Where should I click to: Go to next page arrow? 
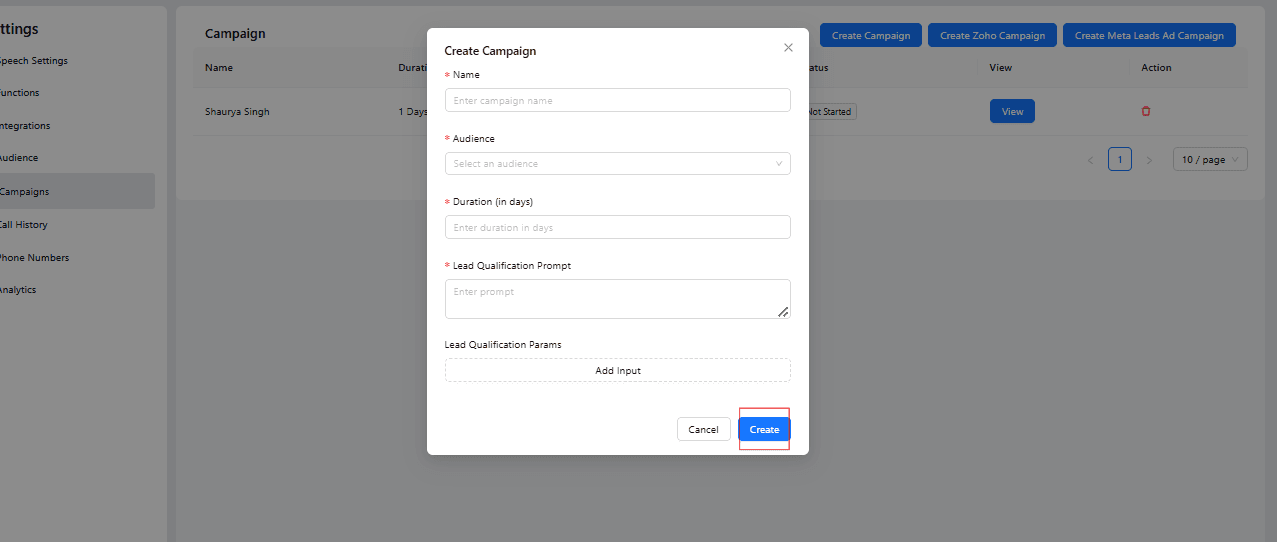coord(1149,160)
